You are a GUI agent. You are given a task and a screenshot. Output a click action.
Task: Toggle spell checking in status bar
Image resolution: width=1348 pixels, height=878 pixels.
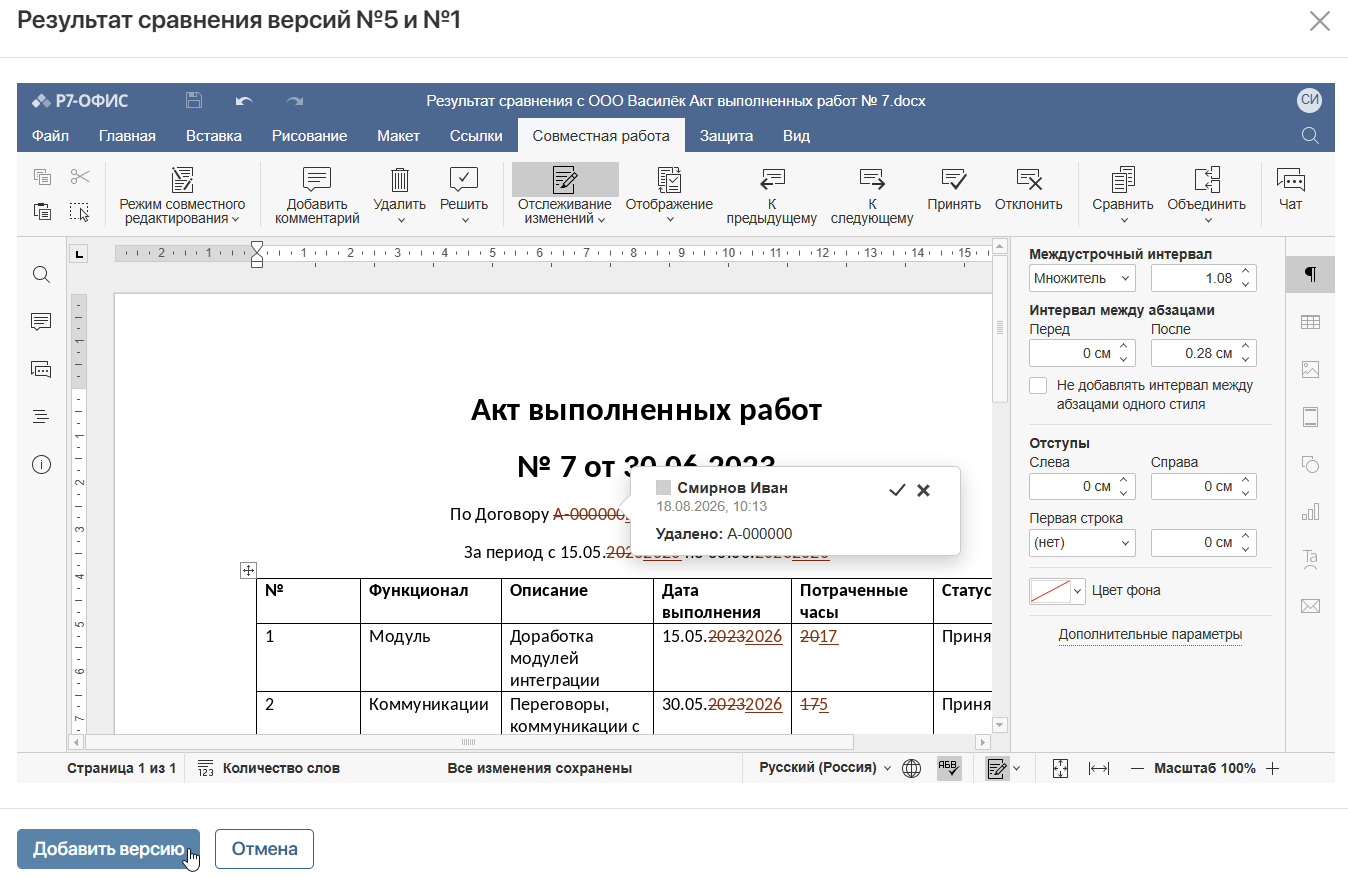pos(948,768)
